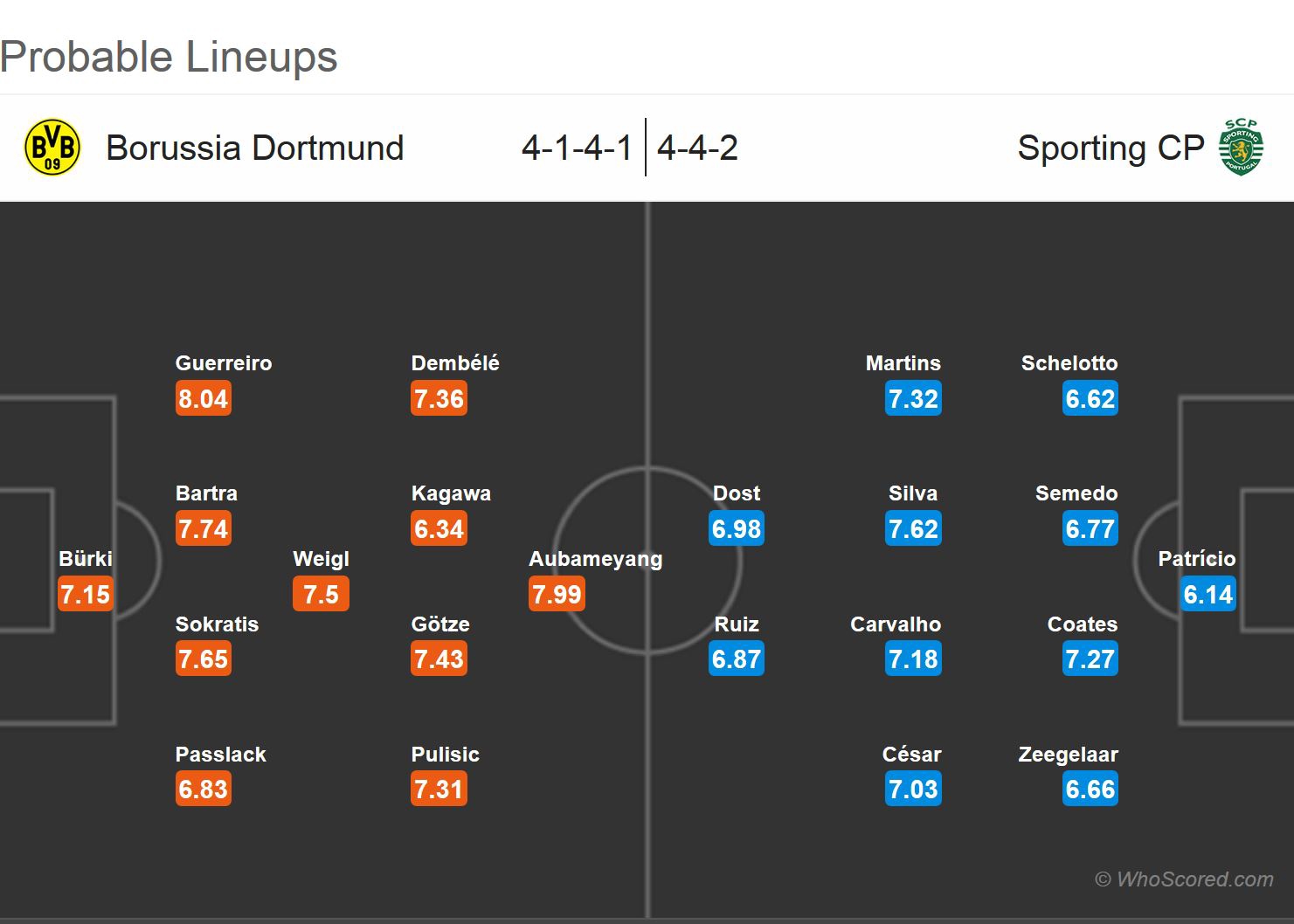
Task: Click the Borussia Dortmund club crest
Action: tap(52, 148)
